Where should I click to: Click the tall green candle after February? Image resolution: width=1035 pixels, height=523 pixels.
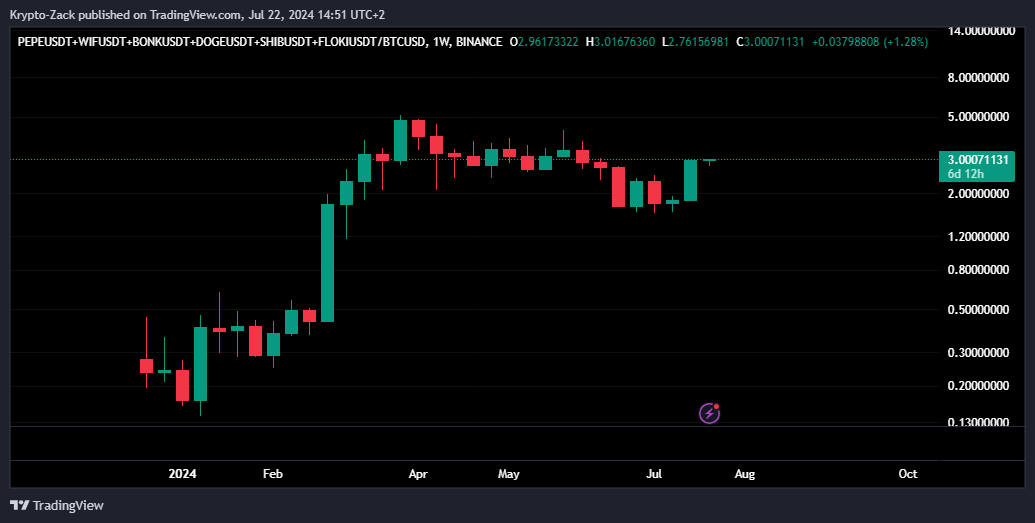coord(327,262)
